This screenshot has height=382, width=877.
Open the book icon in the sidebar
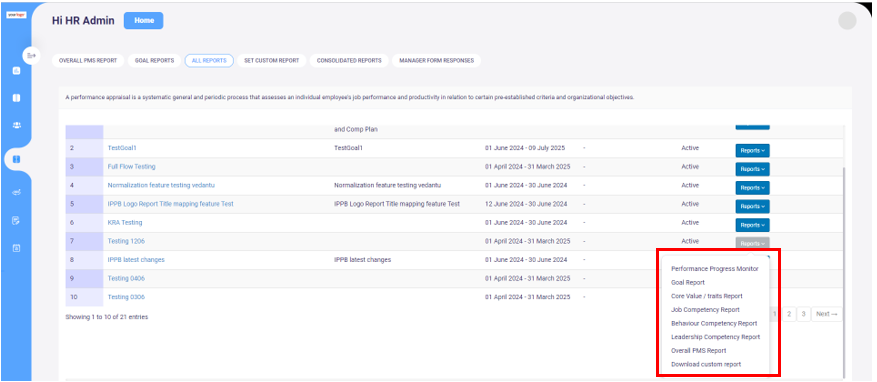(16, 98)
